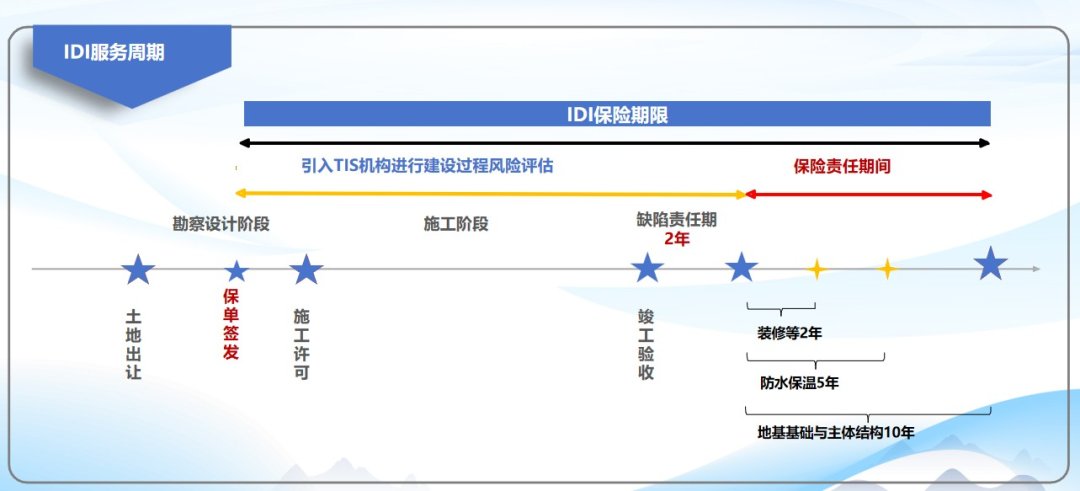This screenshot has height=491, width=1080.
Task: Click the vertical 竣工验收 text
Action: tap(646, 344)
